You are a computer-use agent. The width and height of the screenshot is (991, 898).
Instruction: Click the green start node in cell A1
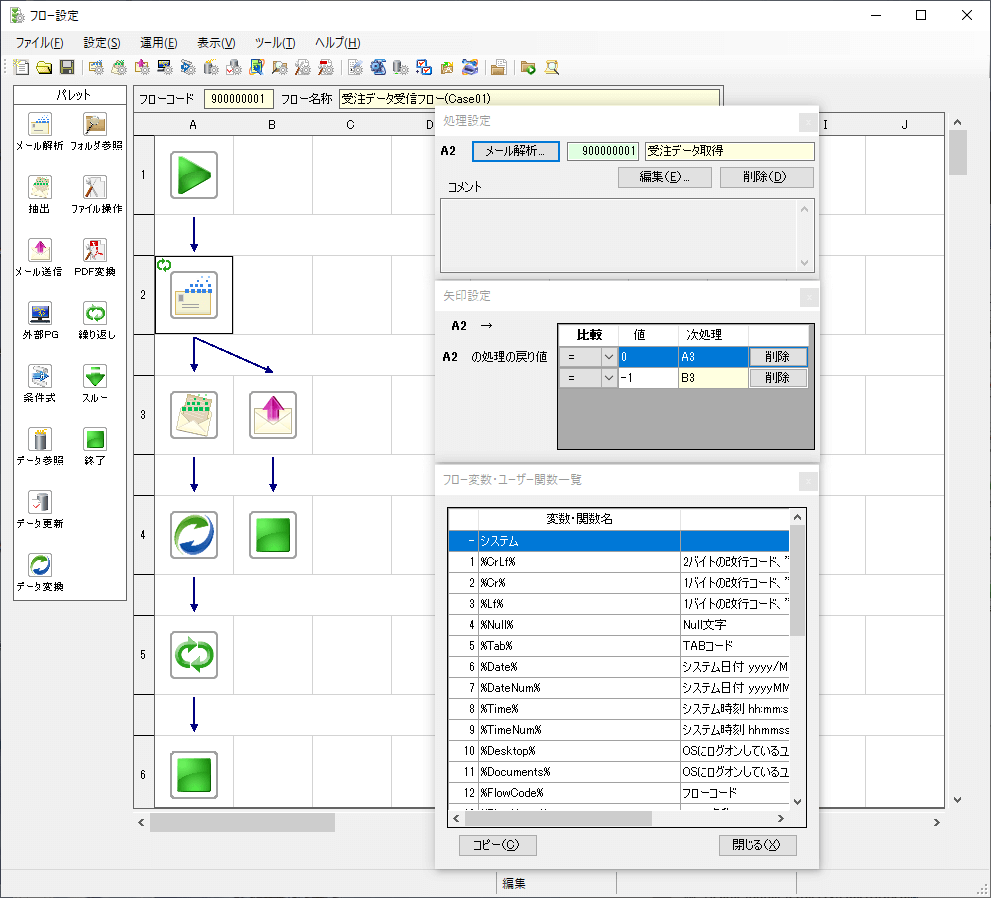pyautogui.click(x=193, y=175)
